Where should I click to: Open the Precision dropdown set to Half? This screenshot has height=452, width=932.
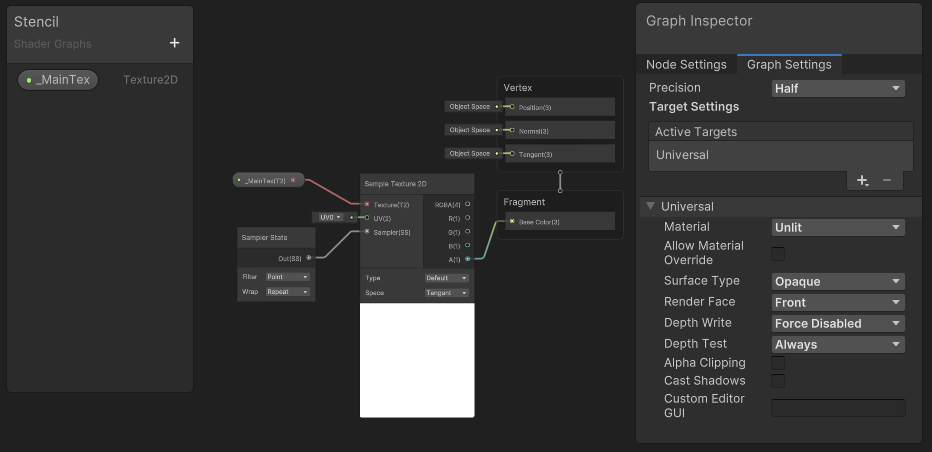(838, 89)
